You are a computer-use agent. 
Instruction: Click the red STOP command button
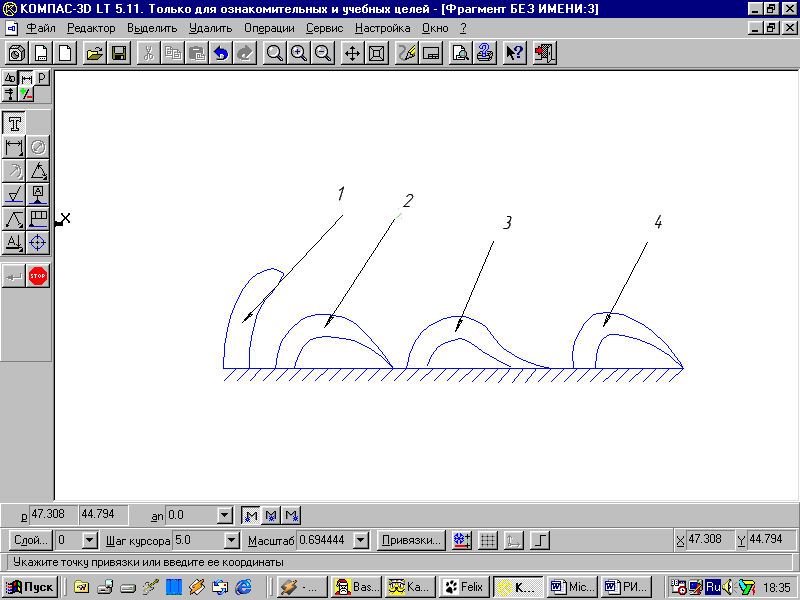[38, 275]
